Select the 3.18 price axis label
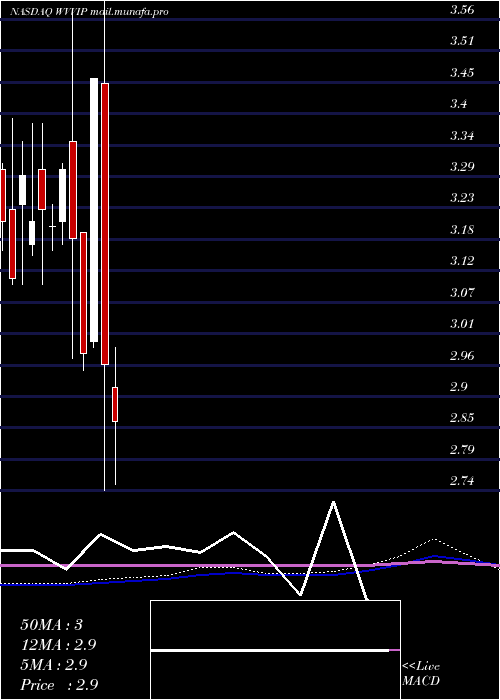The height and width of the screenshot is (700, 500). tap(462, 229)
